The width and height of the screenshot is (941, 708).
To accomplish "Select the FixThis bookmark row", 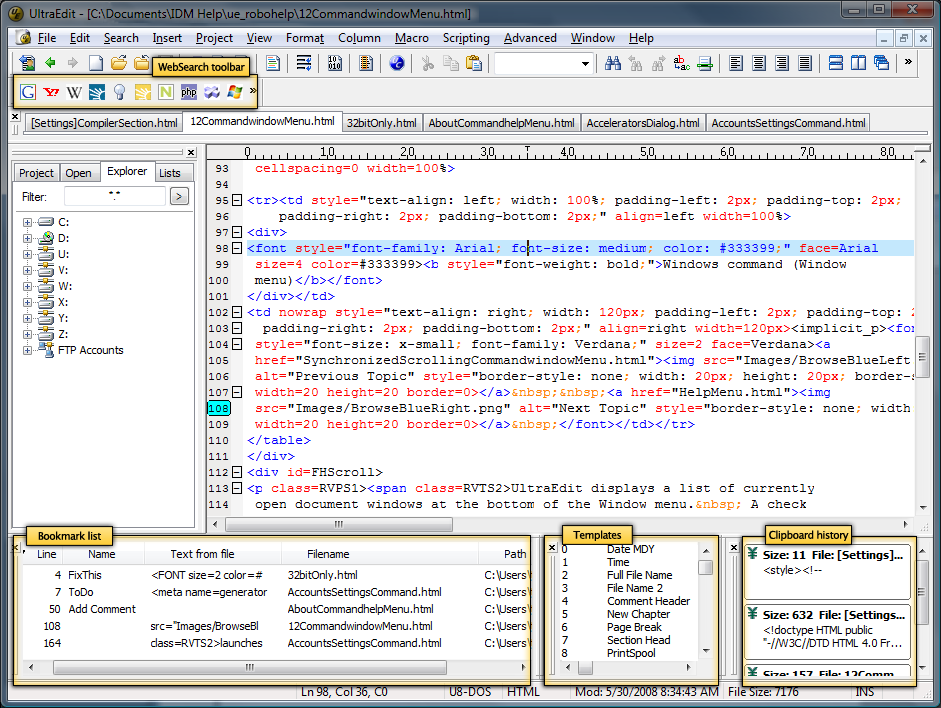I will tap(276, 575).
